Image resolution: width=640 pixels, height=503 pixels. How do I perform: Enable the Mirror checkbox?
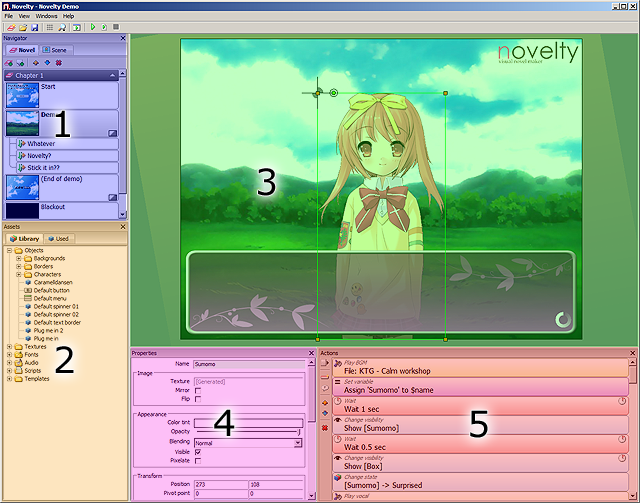point(198,391)
